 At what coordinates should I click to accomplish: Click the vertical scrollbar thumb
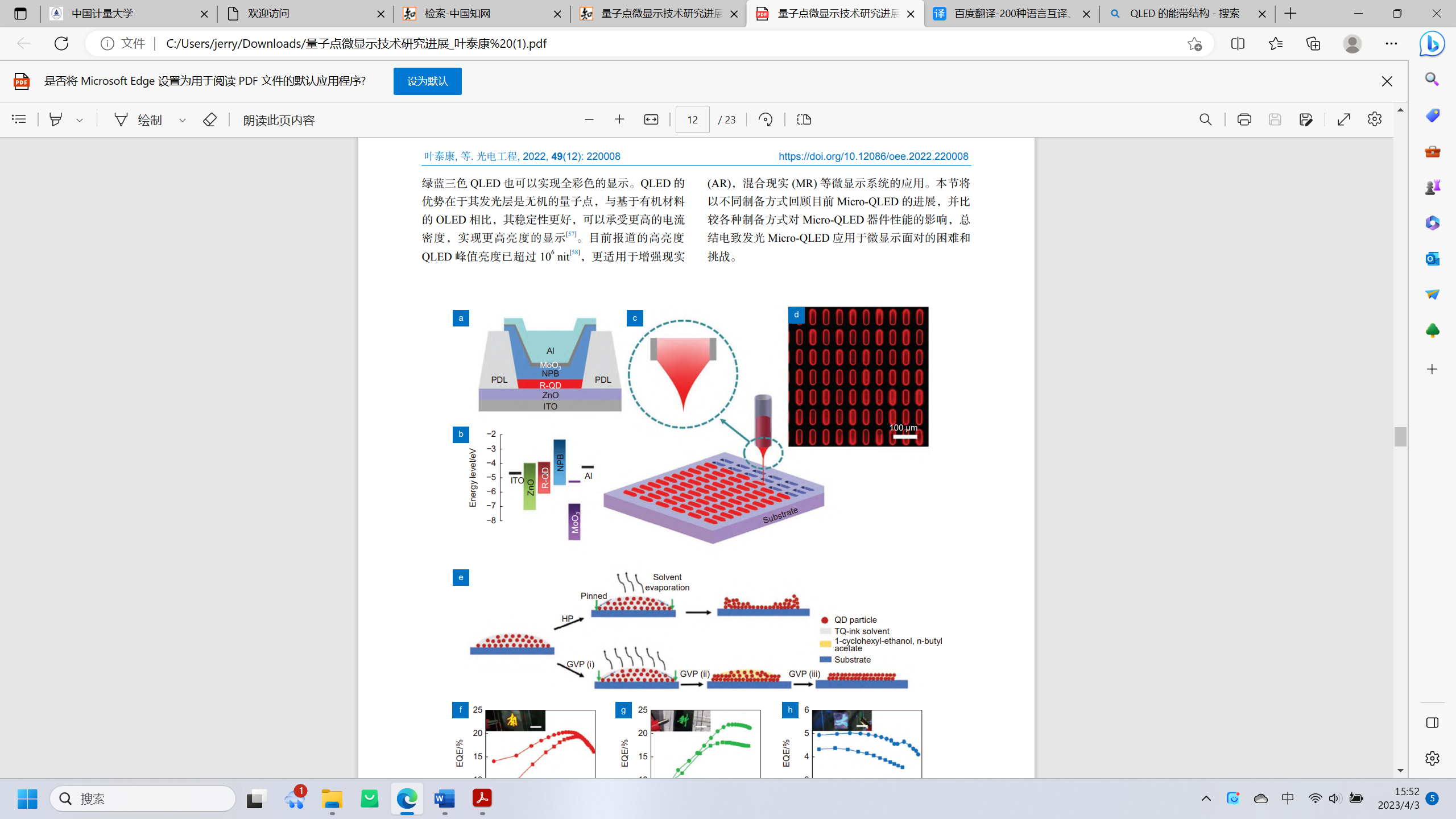point(1400,437)
